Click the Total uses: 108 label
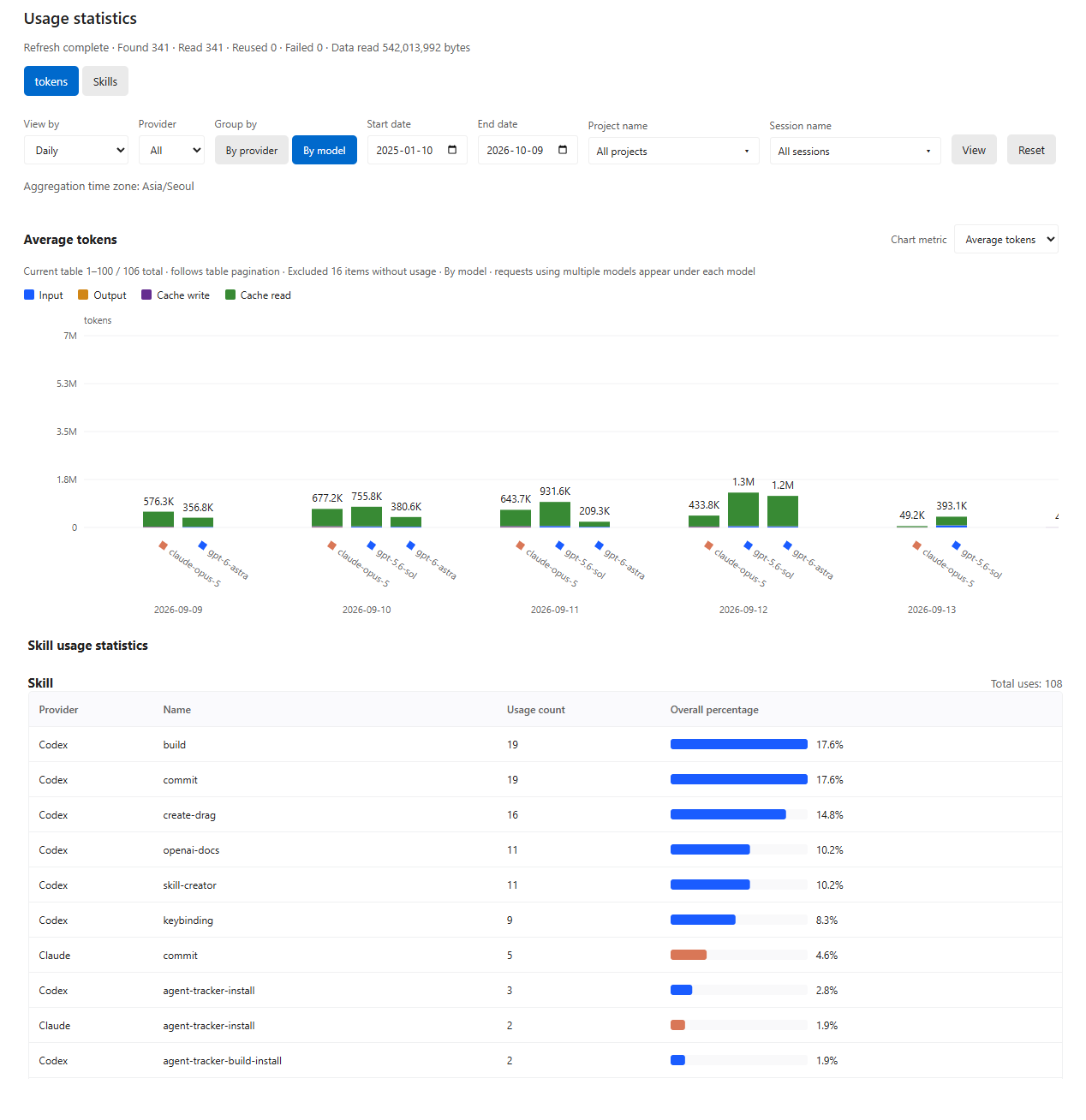Viewport: 1086px width, 1120px height. pos(1026,683)
